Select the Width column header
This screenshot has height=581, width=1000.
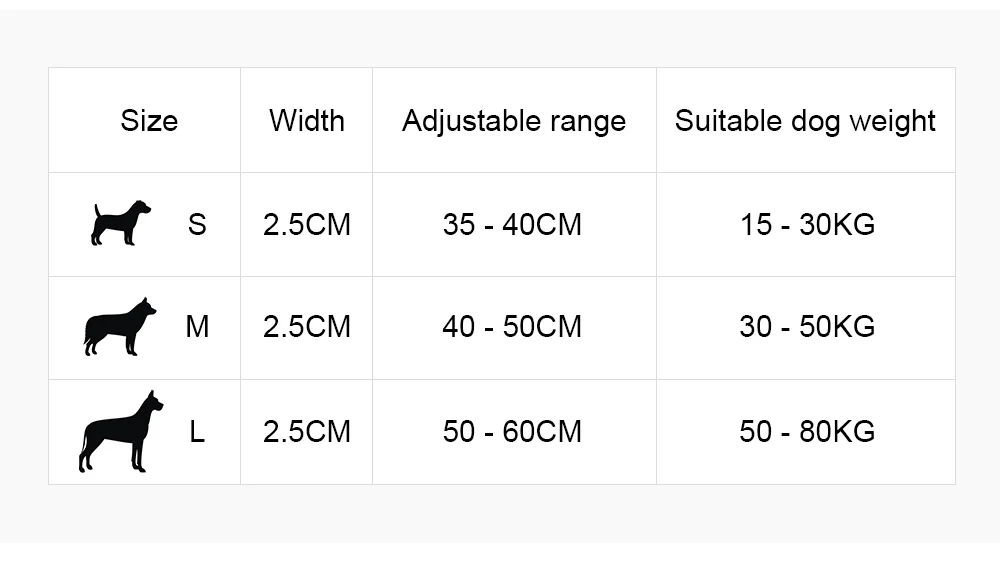[307, 121]
